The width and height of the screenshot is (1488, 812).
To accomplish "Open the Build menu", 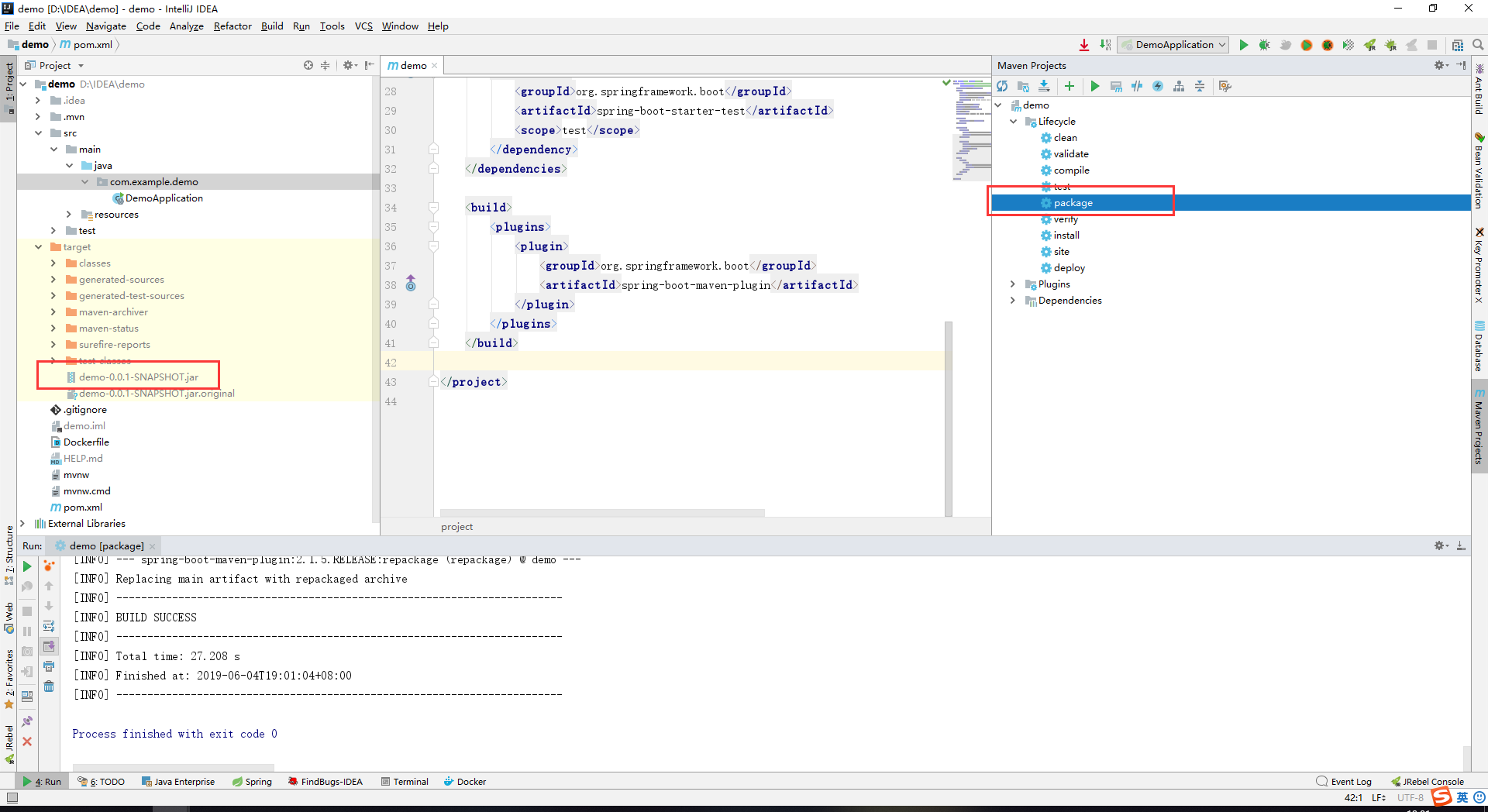I will point(272,26).
